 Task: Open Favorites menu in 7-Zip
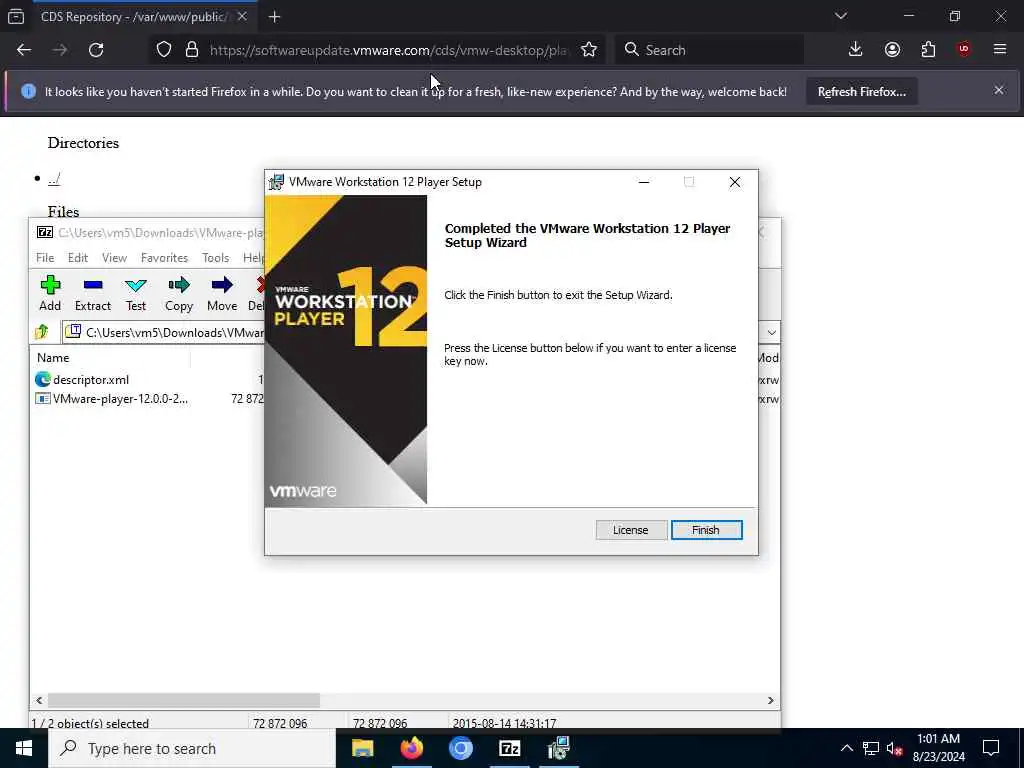tap(165, 257)
